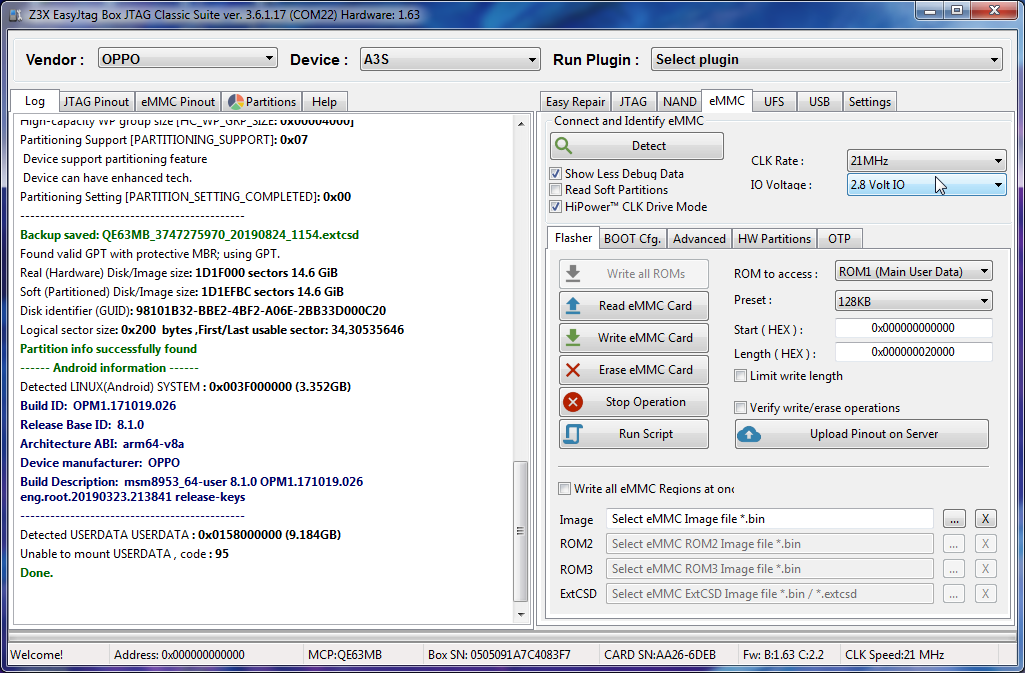
Task: Clear Image file path with X button
Action: tap(985, 519)
